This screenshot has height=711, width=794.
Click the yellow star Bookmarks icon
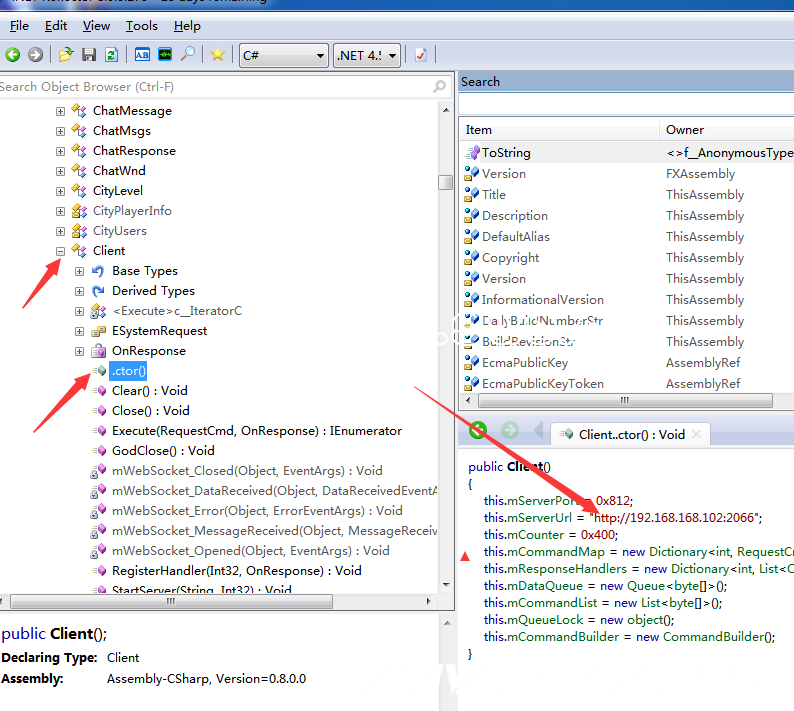217,55
